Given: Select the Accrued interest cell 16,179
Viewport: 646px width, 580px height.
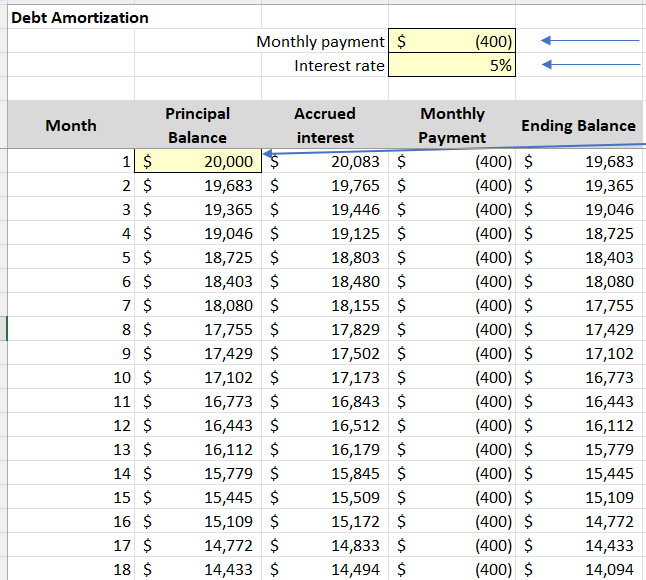Looking at the screenshot, I should [325, 449].
